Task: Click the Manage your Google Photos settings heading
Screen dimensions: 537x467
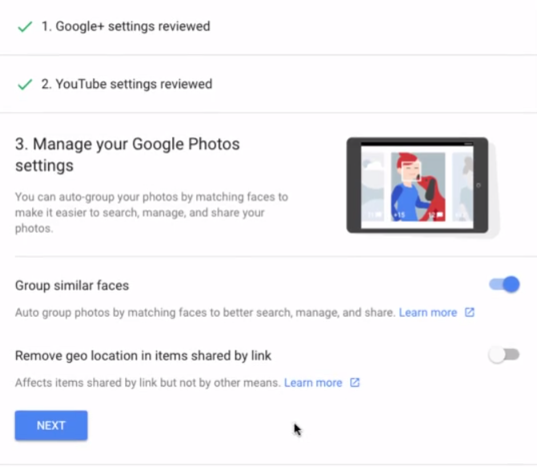Action: pyautogui.click(x=127, y=155)
